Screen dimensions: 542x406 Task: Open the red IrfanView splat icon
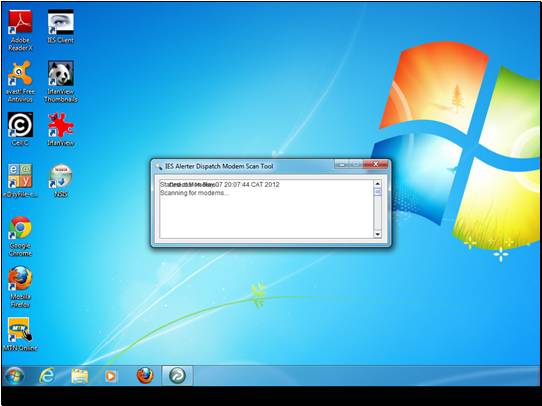60,129
